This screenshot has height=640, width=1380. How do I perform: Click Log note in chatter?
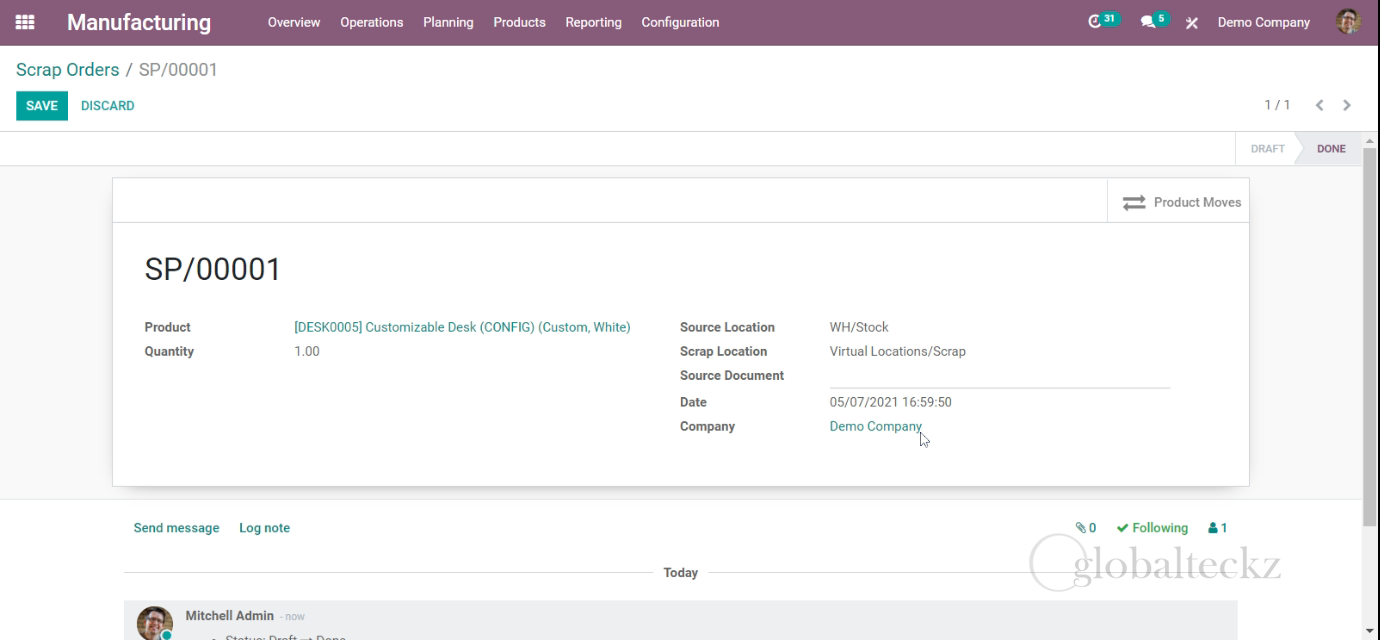pos(264,528)
